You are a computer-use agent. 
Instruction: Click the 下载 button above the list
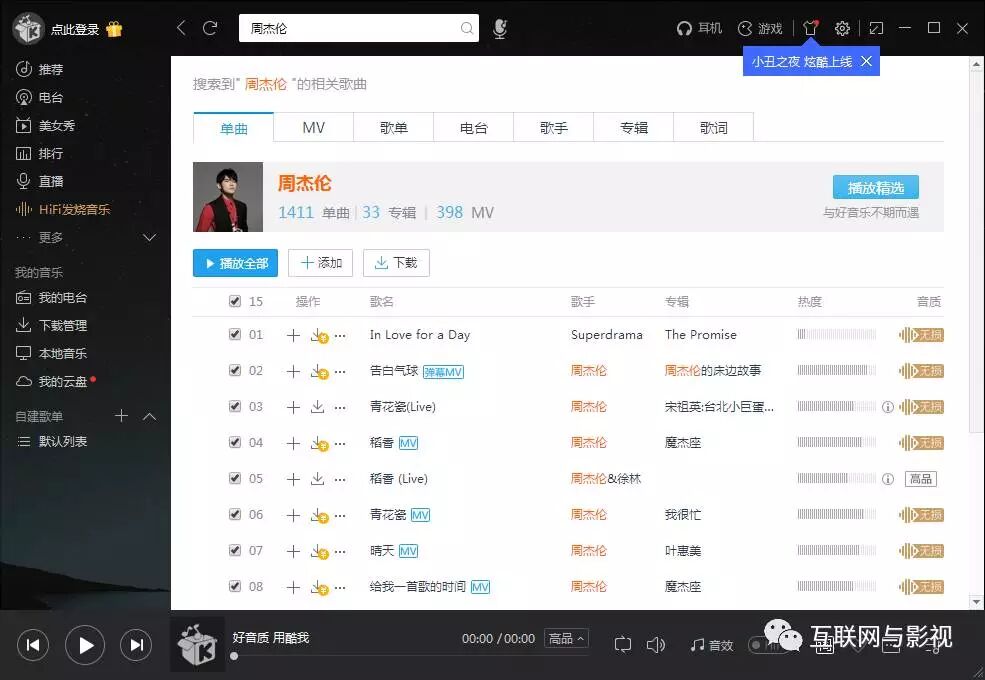click(396, 263)
